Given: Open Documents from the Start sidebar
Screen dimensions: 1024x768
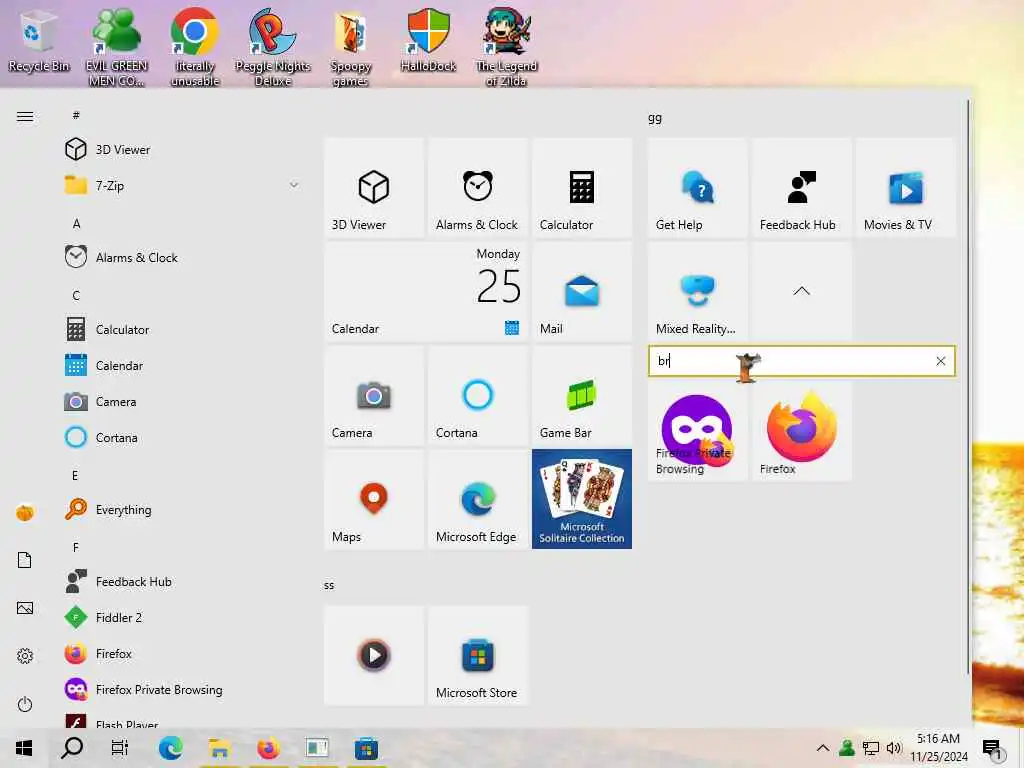Looking at the screenshot, I should [x=25, y=560].
